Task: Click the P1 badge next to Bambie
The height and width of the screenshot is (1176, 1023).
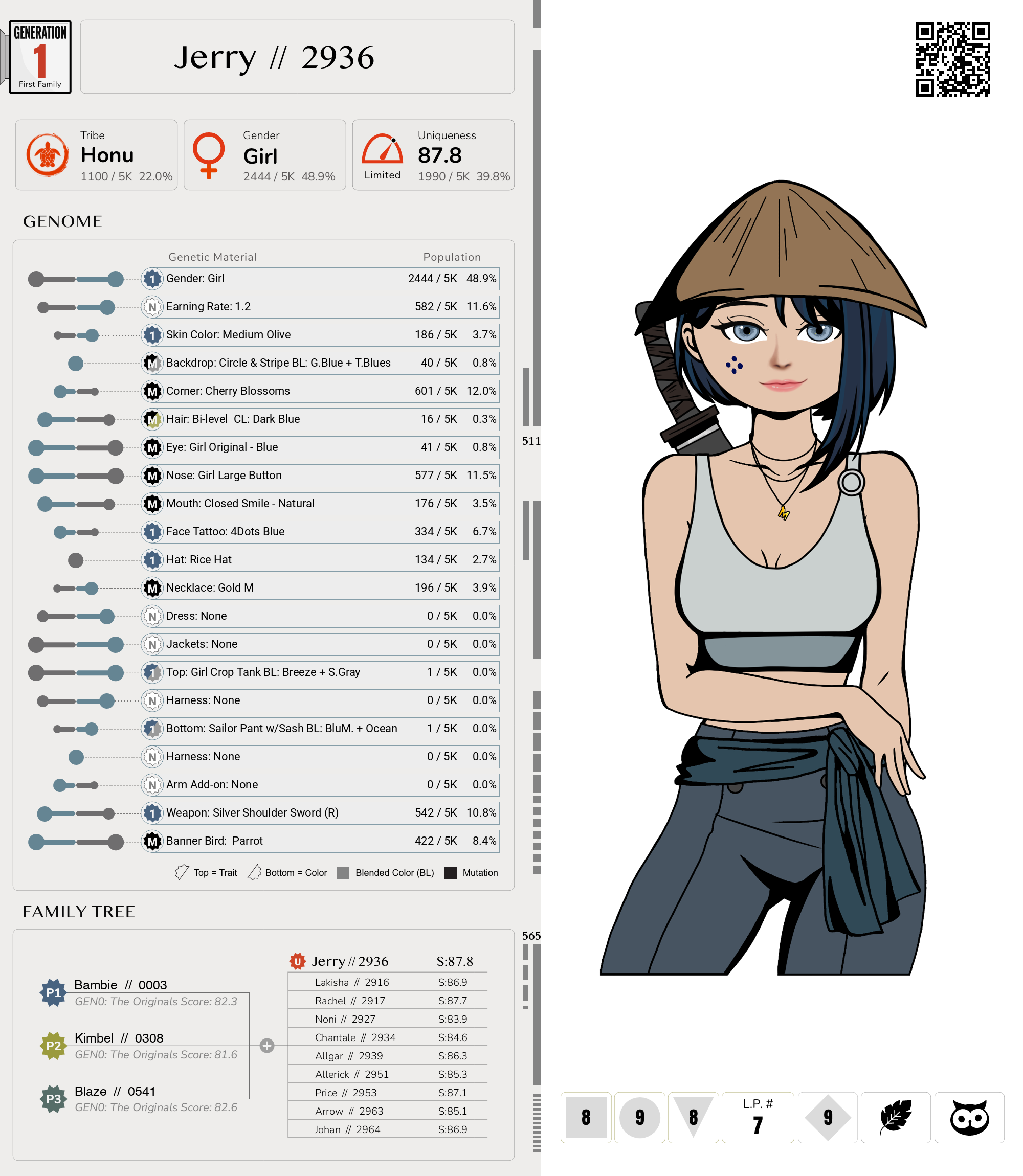Action: tap(53, 993)
